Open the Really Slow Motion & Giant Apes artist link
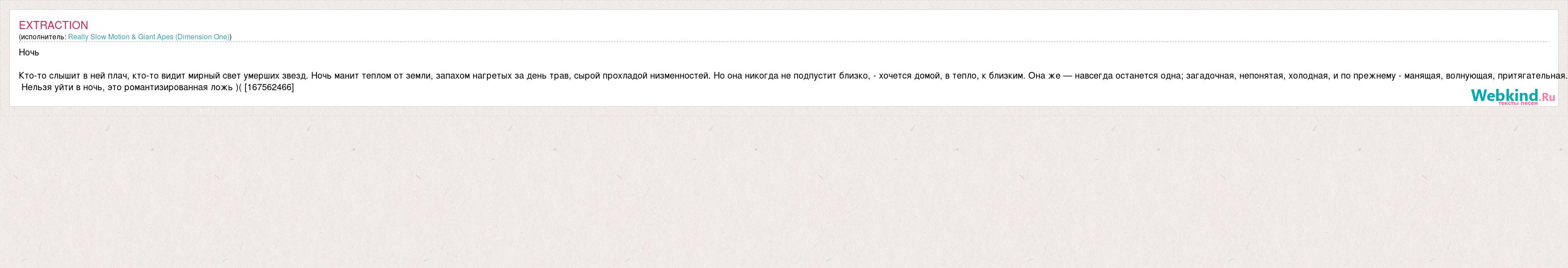The width and height of the screenshot is (1568, 268). click(148, 37)
